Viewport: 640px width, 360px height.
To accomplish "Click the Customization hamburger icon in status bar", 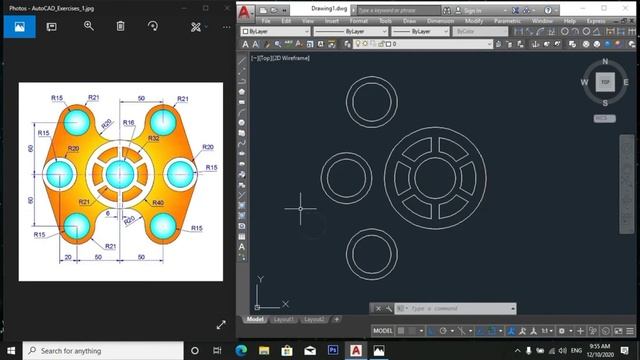I will [x=630, y=331].
